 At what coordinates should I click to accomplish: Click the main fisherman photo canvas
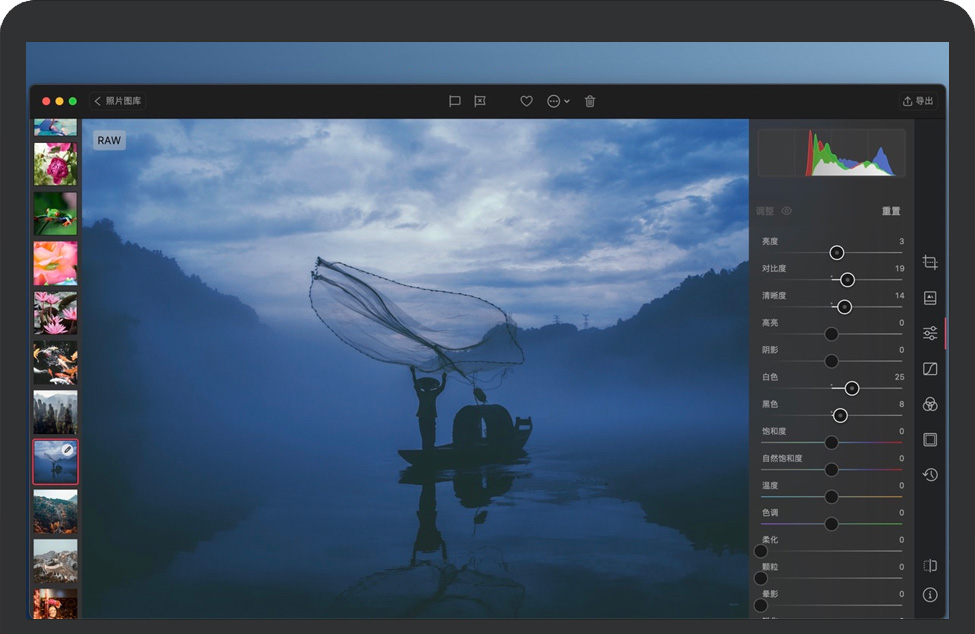click(415, 369)
